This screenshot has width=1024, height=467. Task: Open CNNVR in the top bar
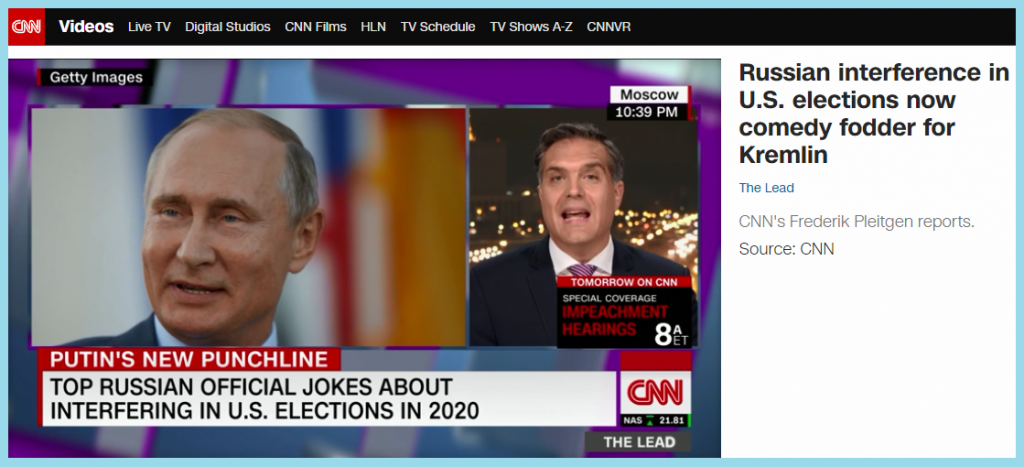click(x=608, y=27)
